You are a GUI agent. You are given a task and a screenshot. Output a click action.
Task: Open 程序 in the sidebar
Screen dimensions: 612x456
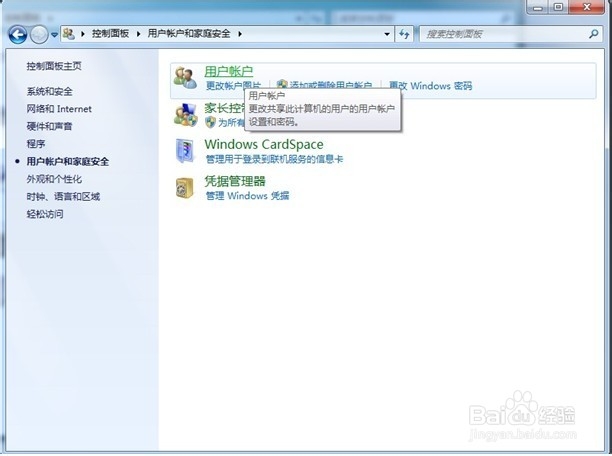[x=36, y=144]
